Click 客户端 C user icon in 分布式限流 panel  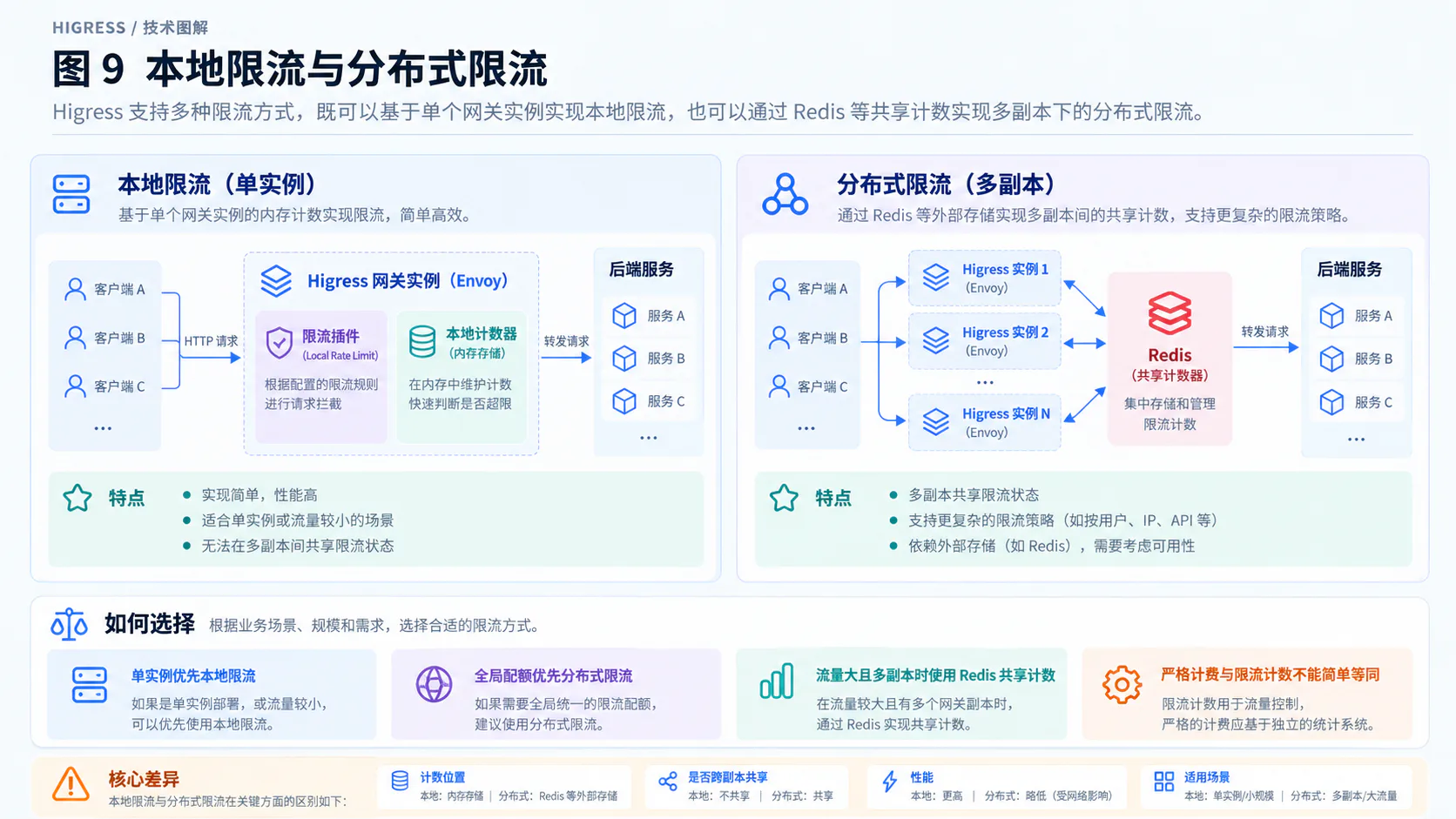click(x=779, y=386)
